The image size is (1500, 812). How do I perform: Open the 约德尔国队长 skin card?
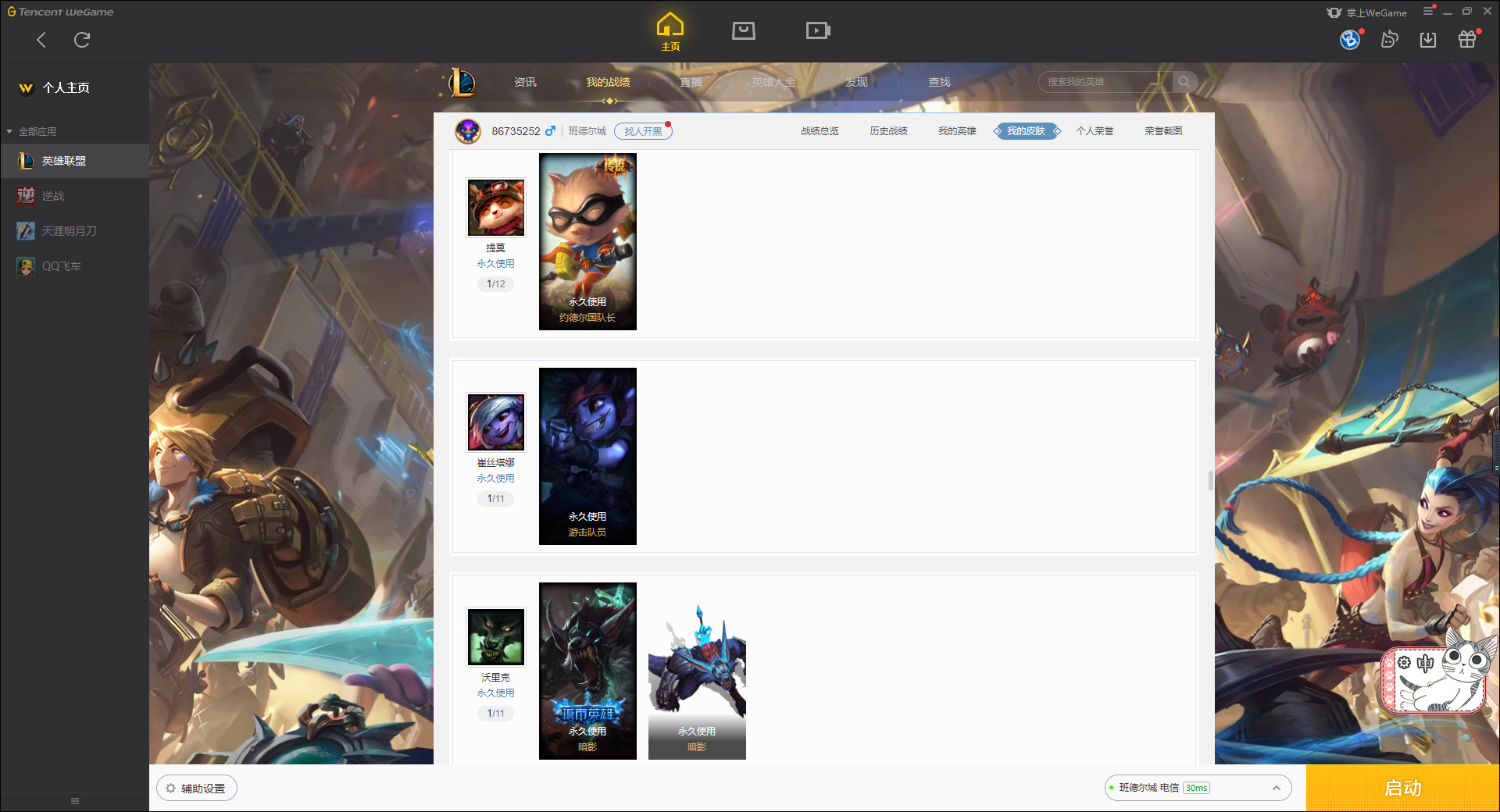coord(587,241)
